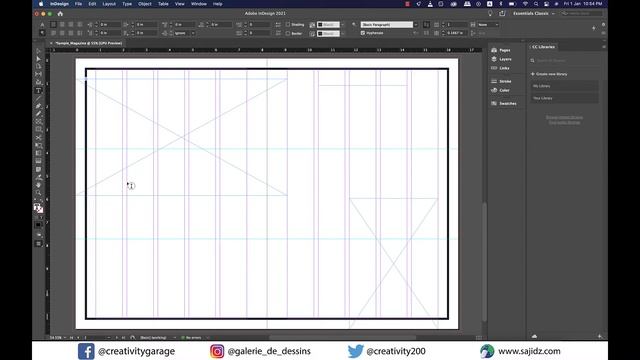
Task: Open the Help menu
Action: (x=218, y=4)
